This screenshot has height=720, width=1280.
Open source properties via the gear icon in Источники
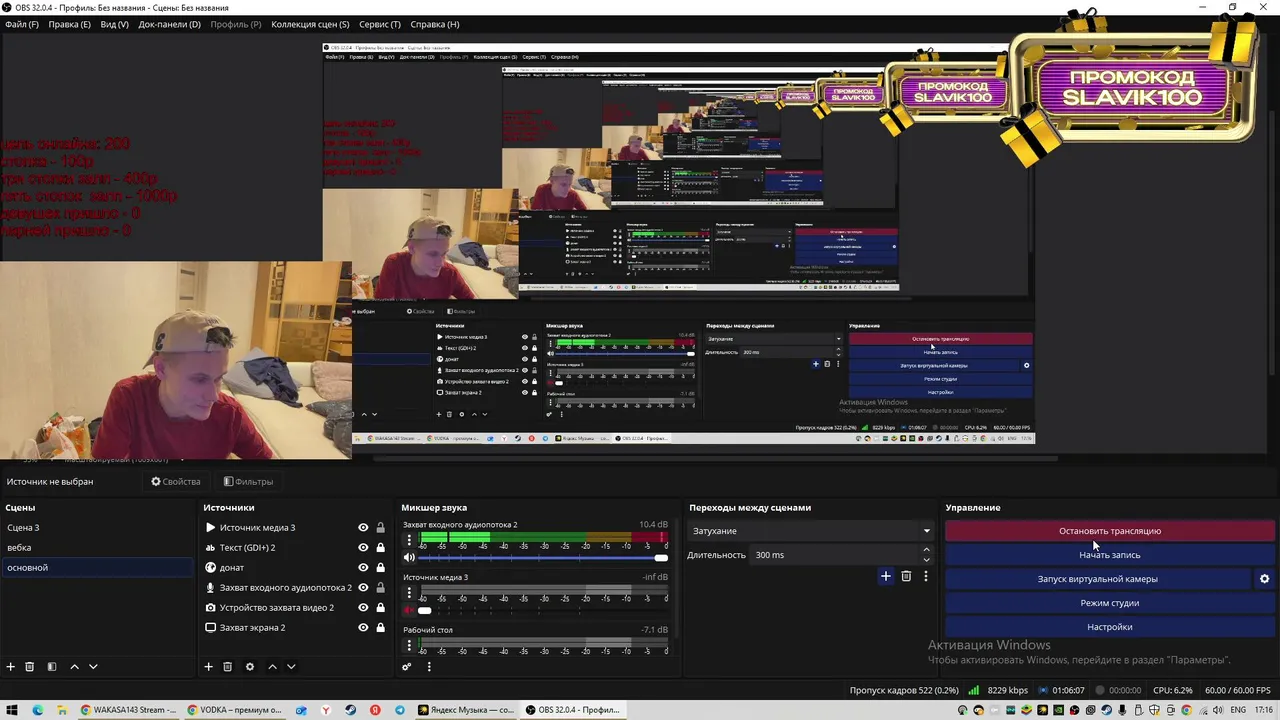250,667
